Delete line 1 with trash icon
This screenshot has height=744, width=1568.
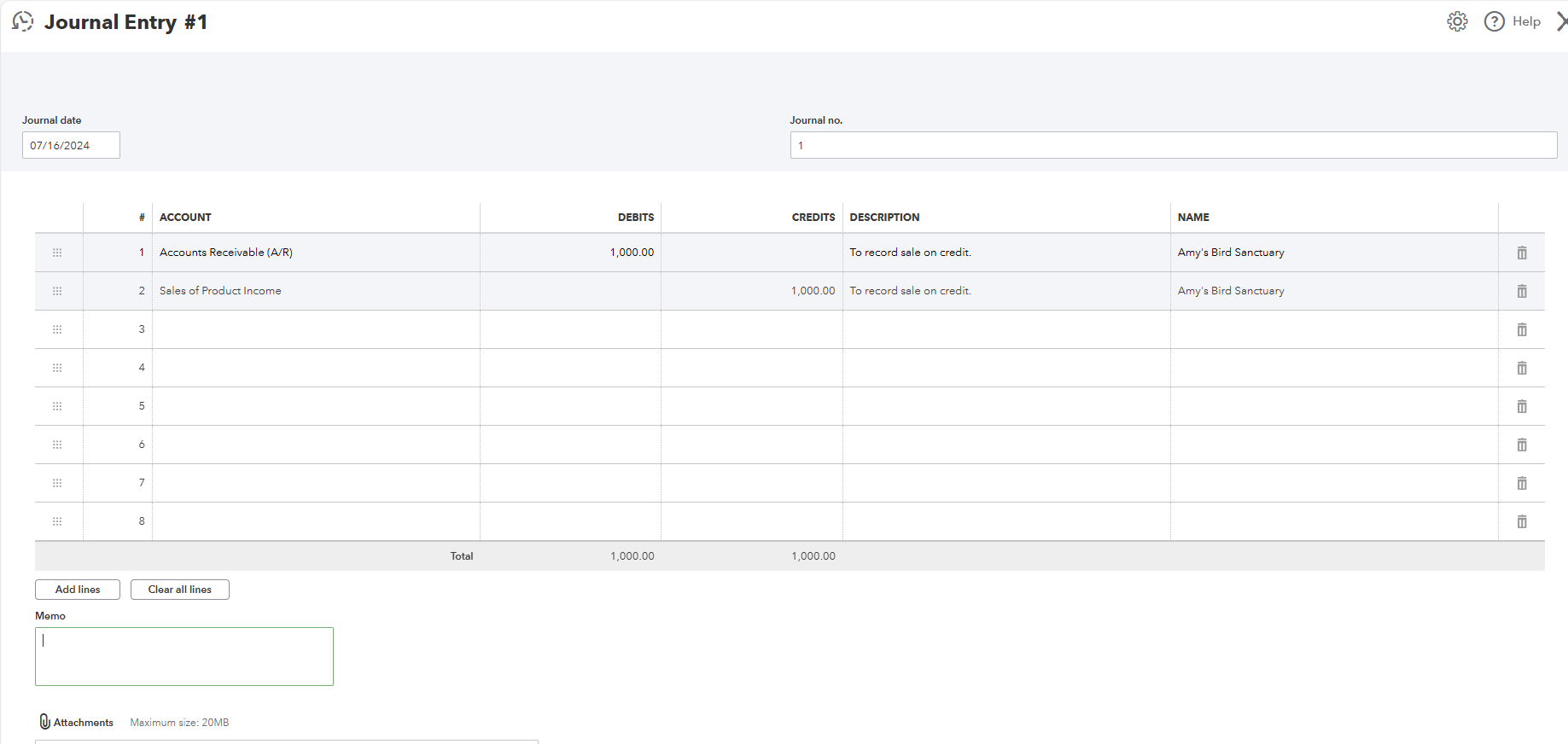click(x=1521, y=253)
